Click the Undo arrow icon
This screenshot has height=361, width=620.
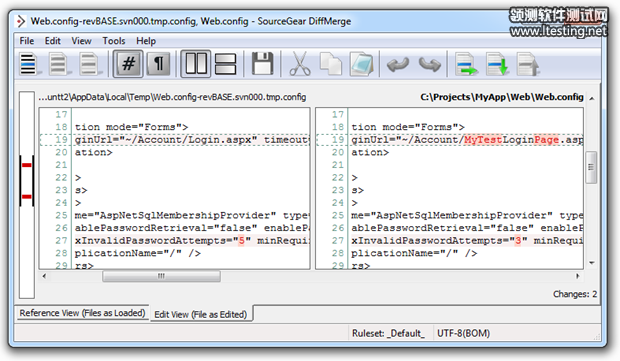(x=398, y=64)
